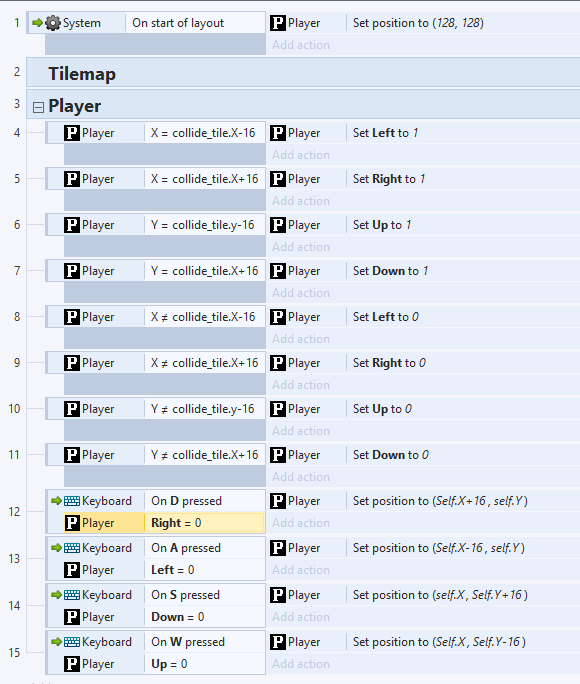Viewport: 580px width, 684px height.
Task: Click the Keyboard icon on the W pressed event
Action: click(72, 642)
